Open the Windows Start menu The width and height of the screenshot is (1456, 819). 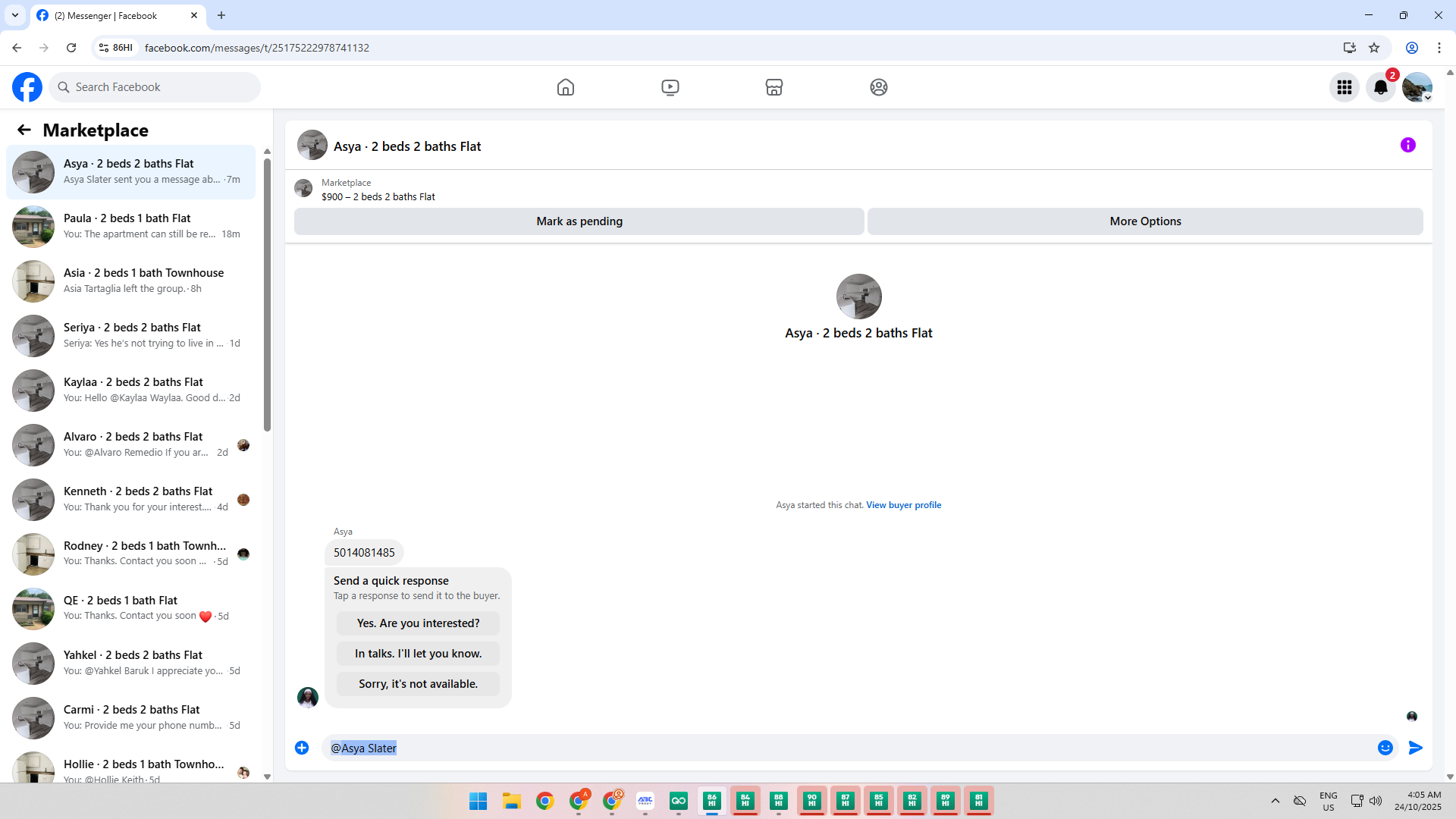click(479, 801)
